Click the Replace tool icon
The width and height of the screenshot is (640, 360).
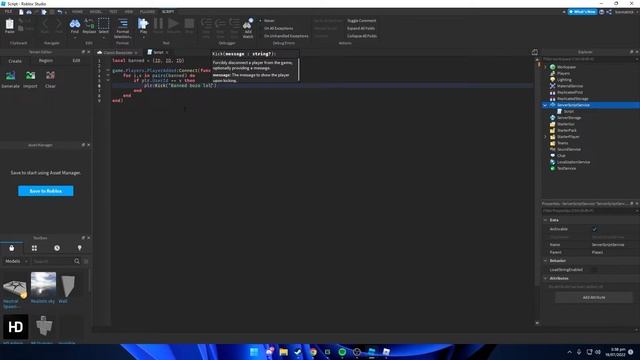point(89,24)
